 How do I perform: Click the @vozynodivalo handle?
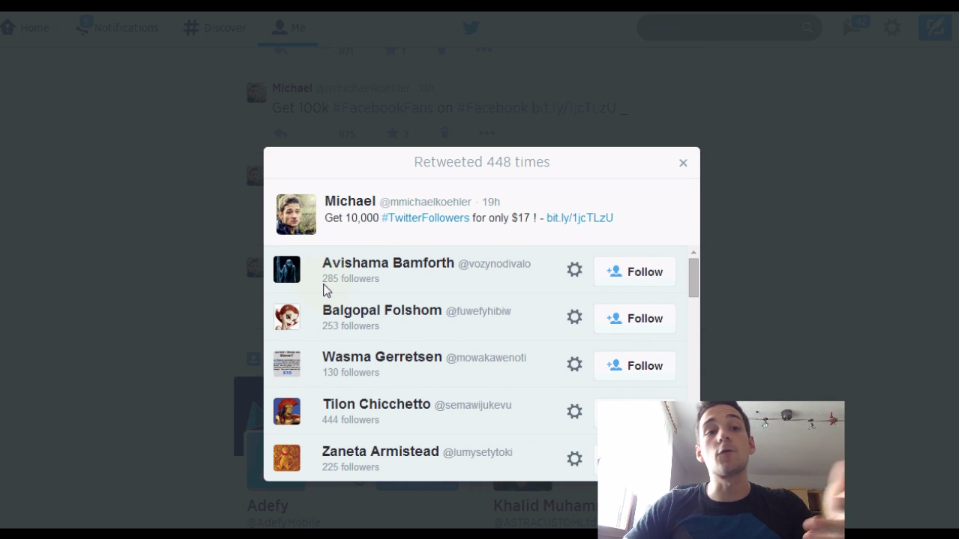click(494, 264)
